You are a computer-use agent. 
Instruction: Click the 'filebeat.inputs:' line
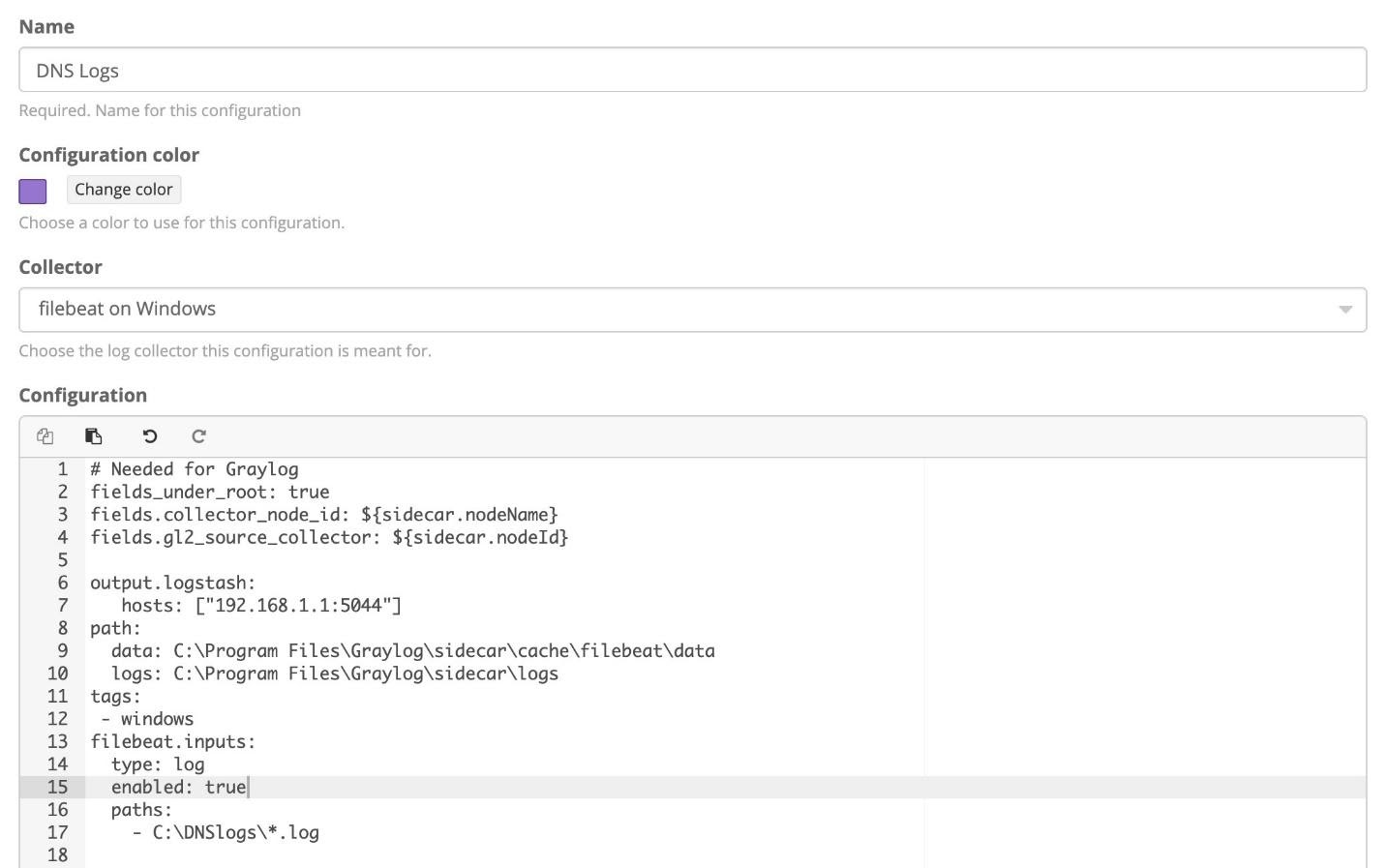click(x=173, y=742)
